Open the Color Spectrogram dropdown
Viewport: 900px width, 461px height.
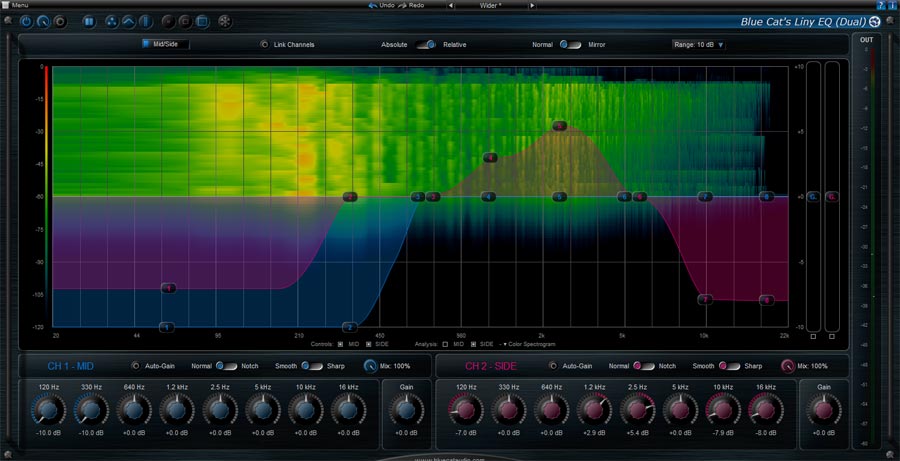click(529, 344)
